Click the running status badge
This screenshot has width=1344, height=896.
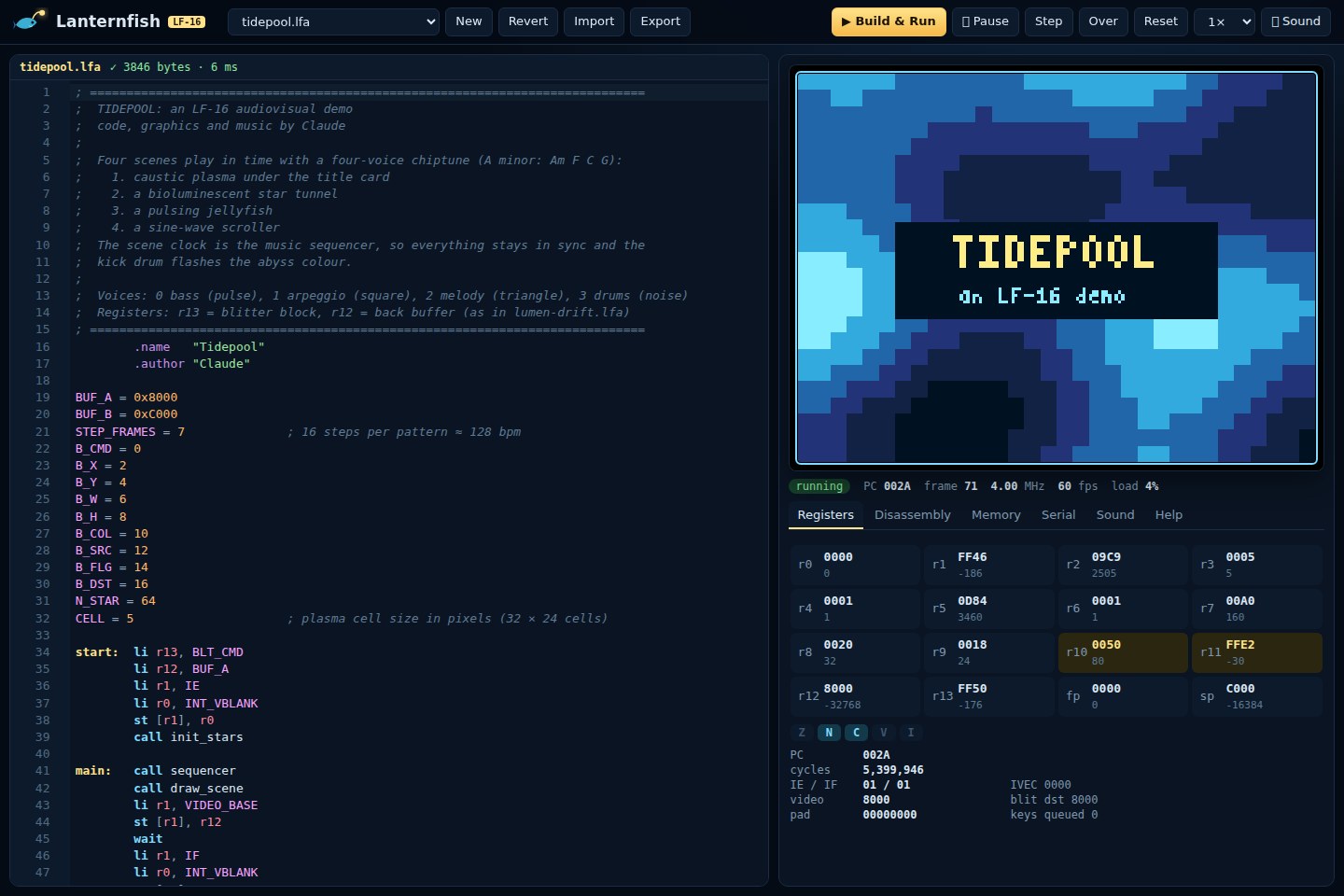click(819, 486)
